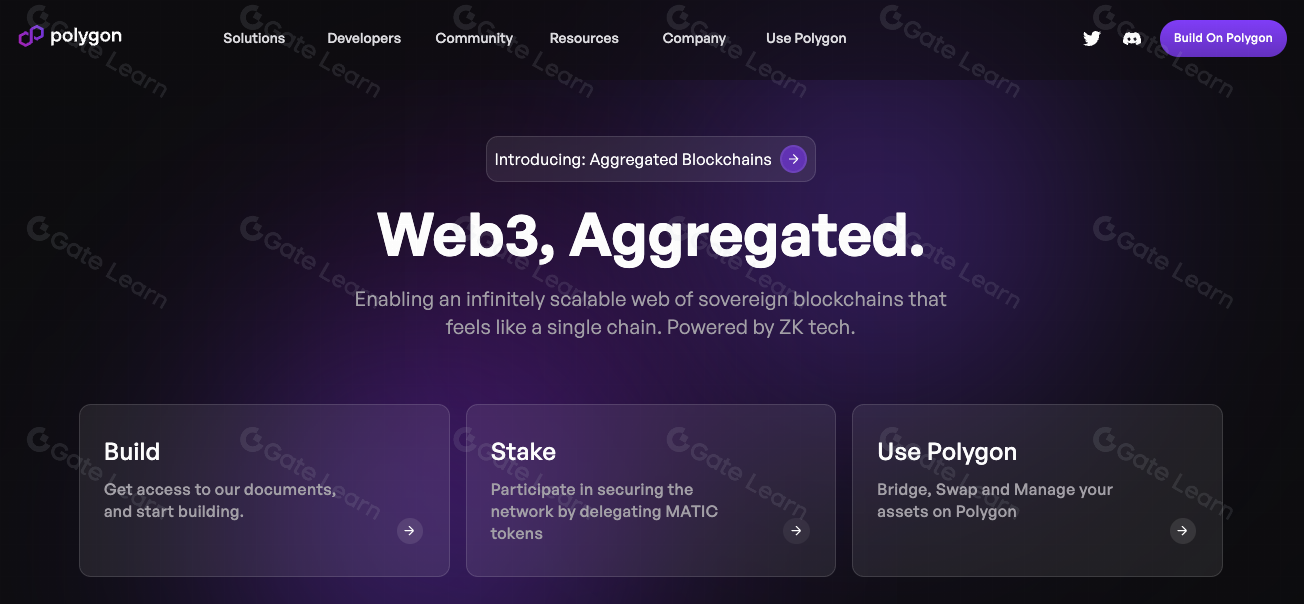Click the arrow icon on Build card
This screenshot has height=604, width=1304.
(x=410, y=531)
